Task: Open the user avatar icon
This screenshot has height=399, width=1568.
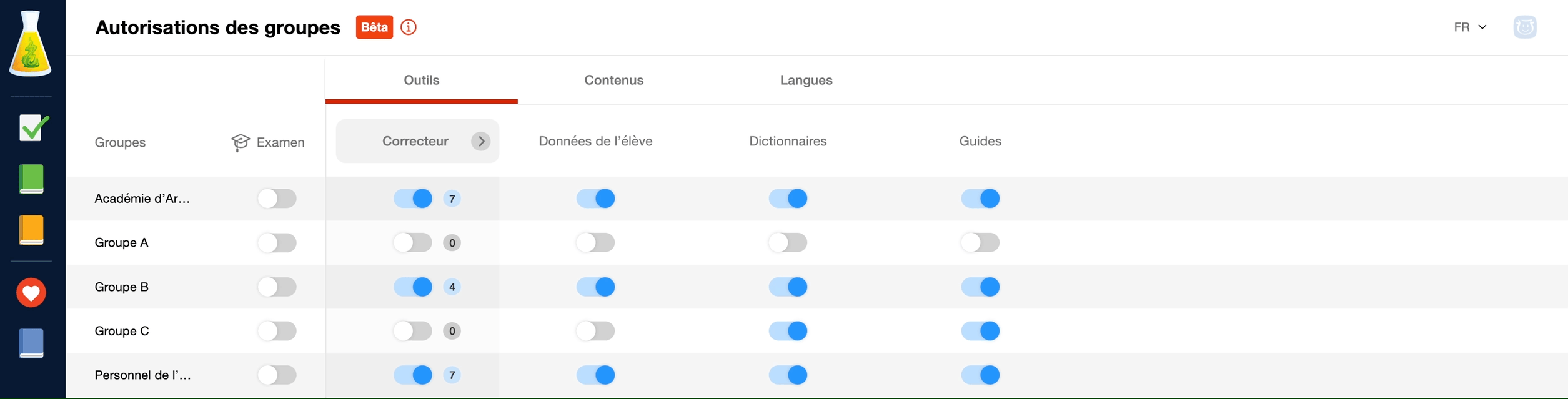Action: (1525, 27)
